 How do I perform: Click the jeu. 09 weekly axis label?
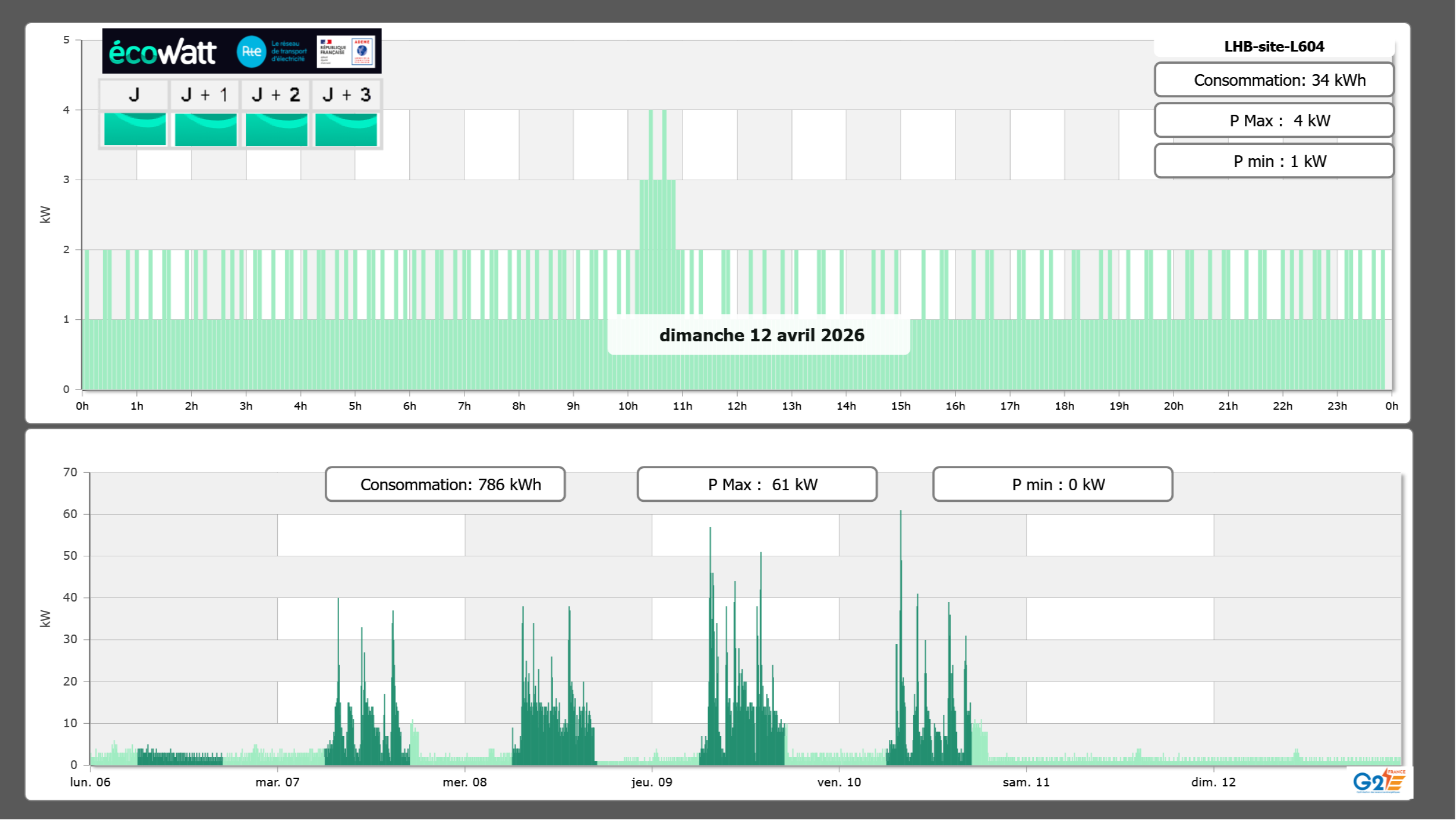[x=652, y=782]
